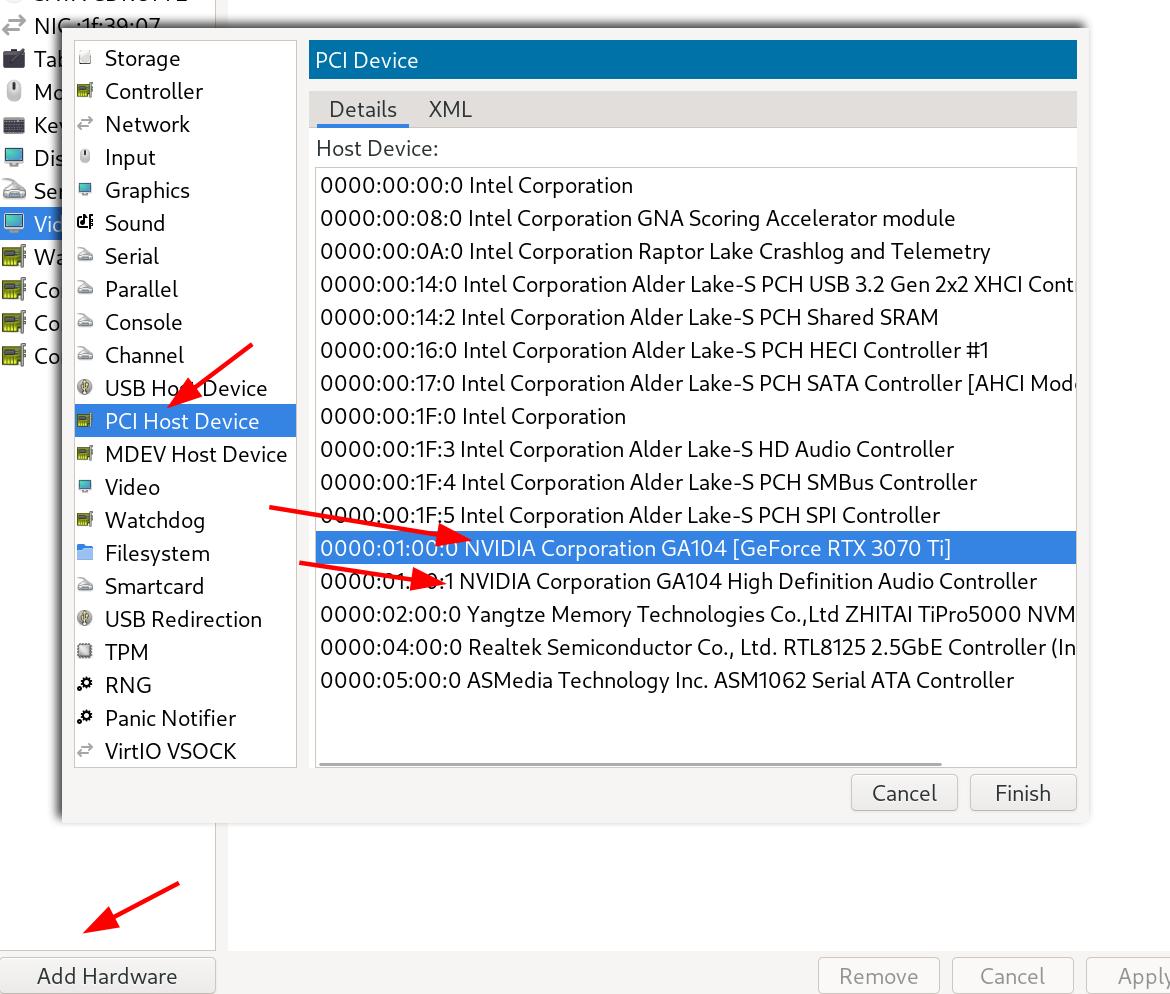This screenshot has height=994, width=1170.
Task: Select the Watchdog icon
Action: pyautogui.click(x=85, y=519)
